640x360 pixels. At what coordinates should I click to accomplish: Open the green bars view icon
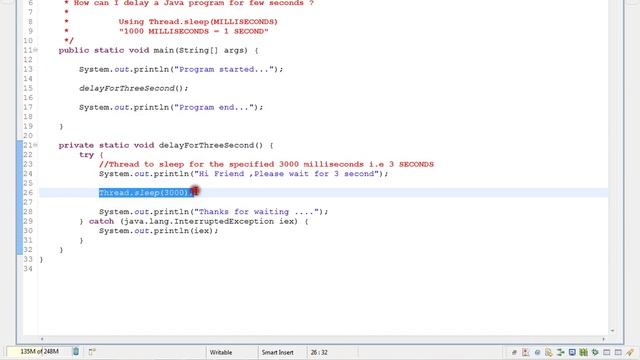pyautogui.click(x=584, y=352)
